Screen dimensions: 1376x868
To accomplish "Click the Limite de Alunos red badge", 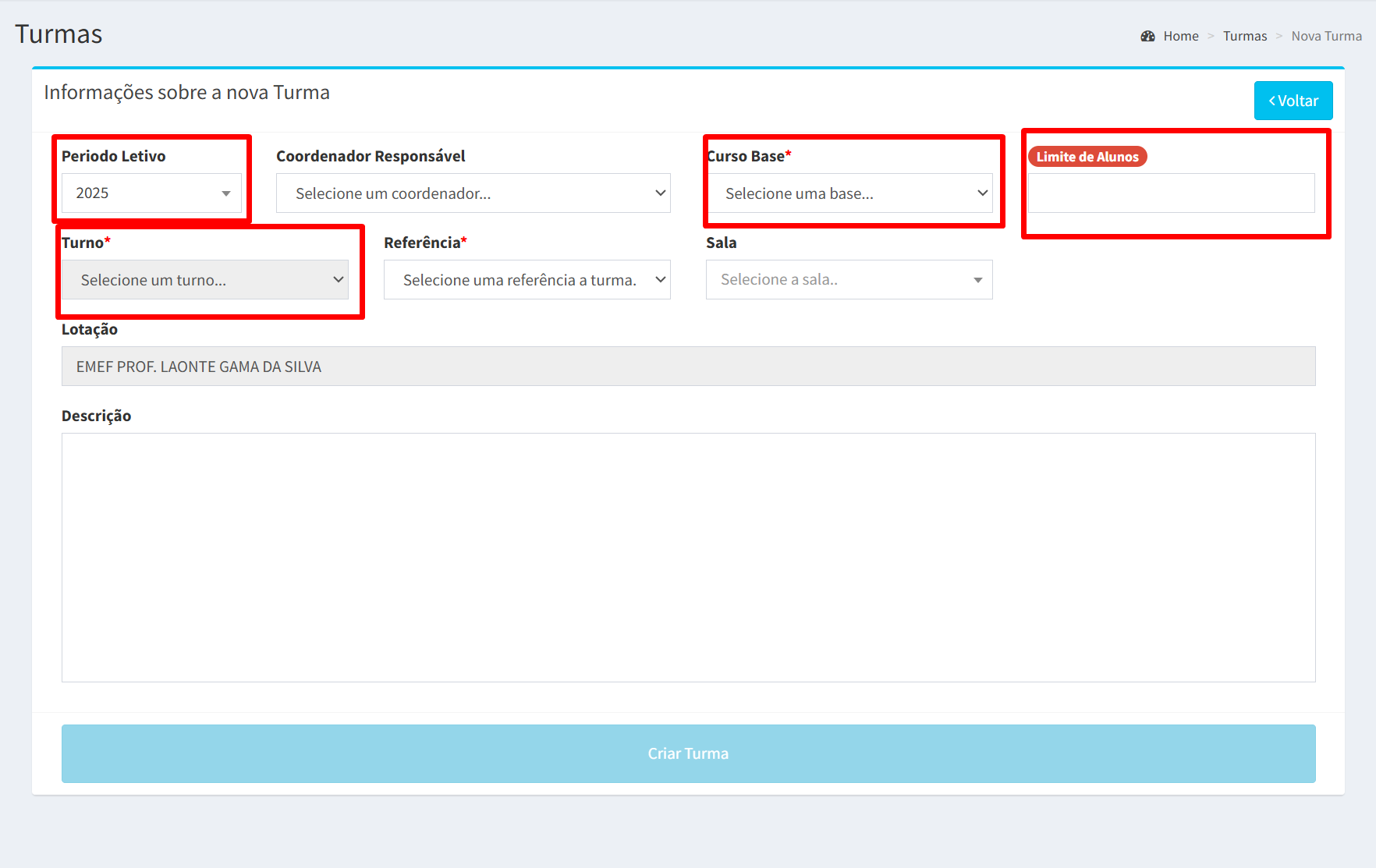I will 1087,157.
